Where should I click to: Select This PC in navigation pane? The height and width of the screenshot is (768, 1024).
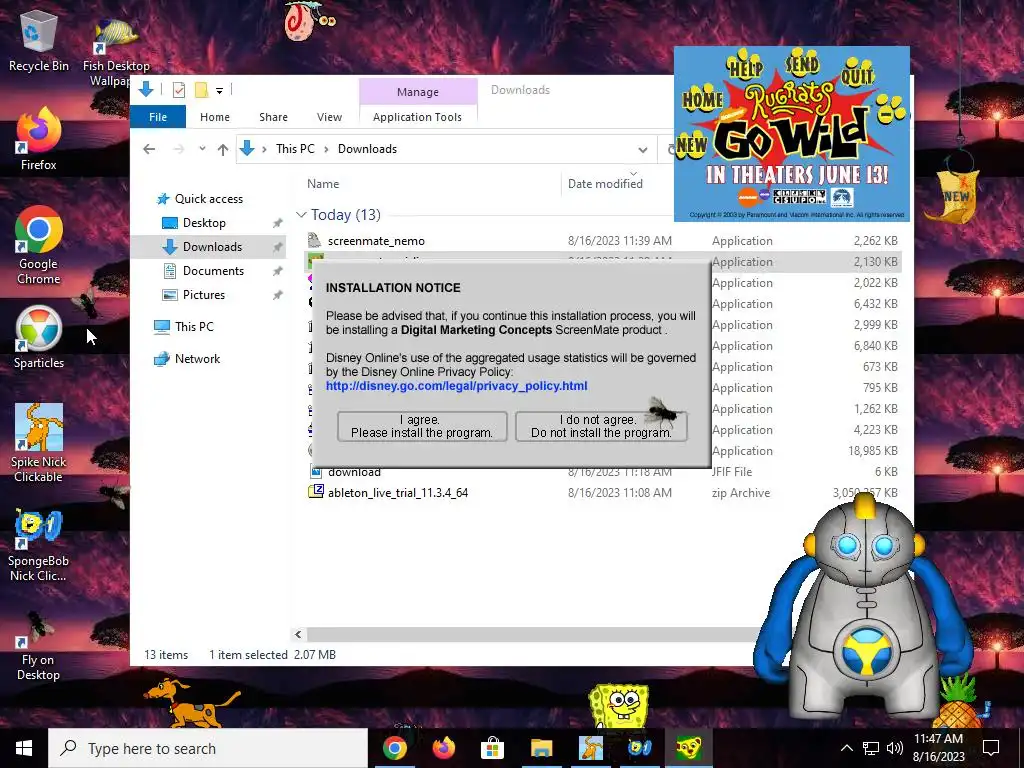pyautogui.click(x=194, y=327)
